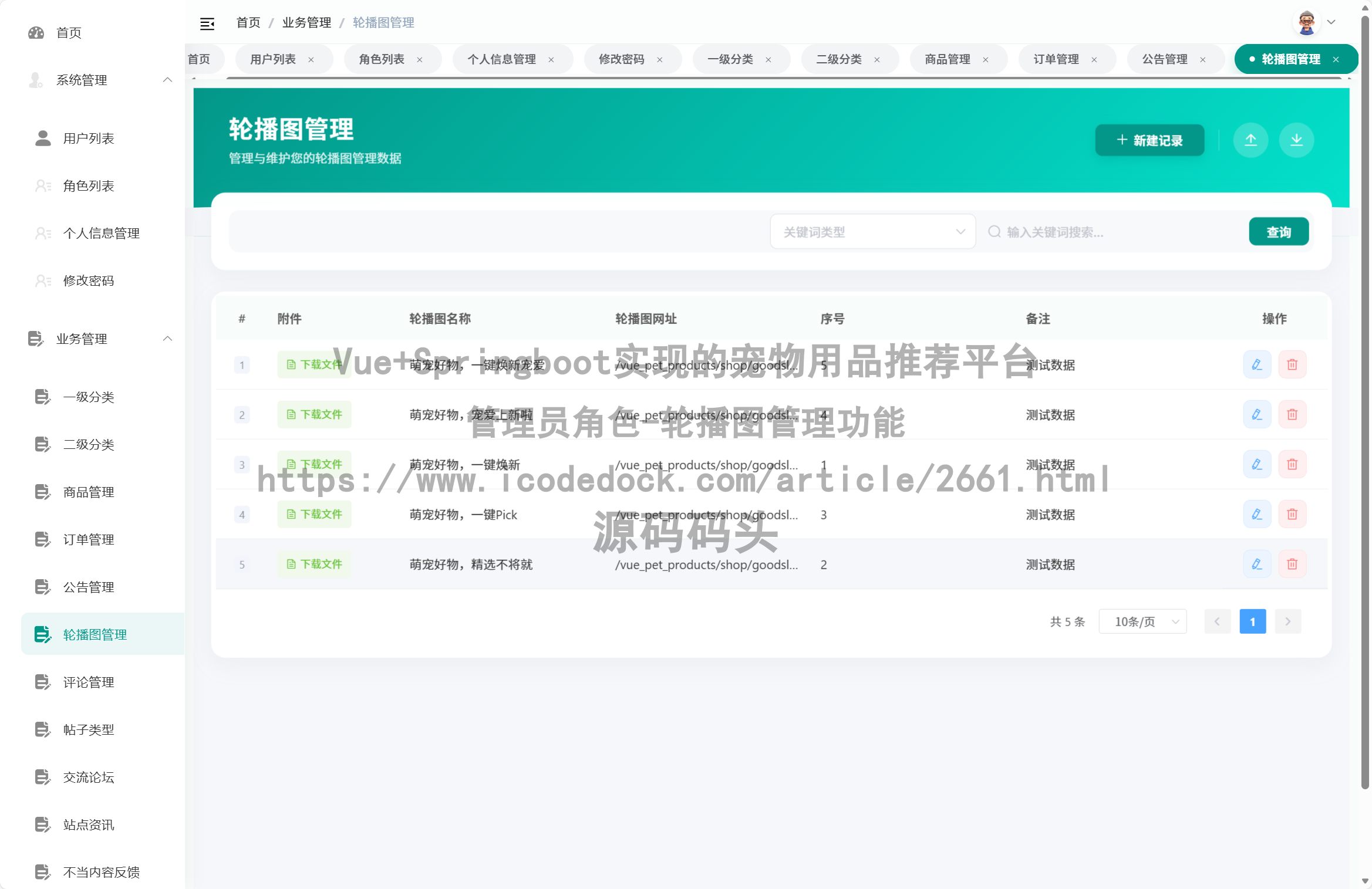Switch to the 公告管理 tab
1372x889 pixels.
[x=1164, y=59]
